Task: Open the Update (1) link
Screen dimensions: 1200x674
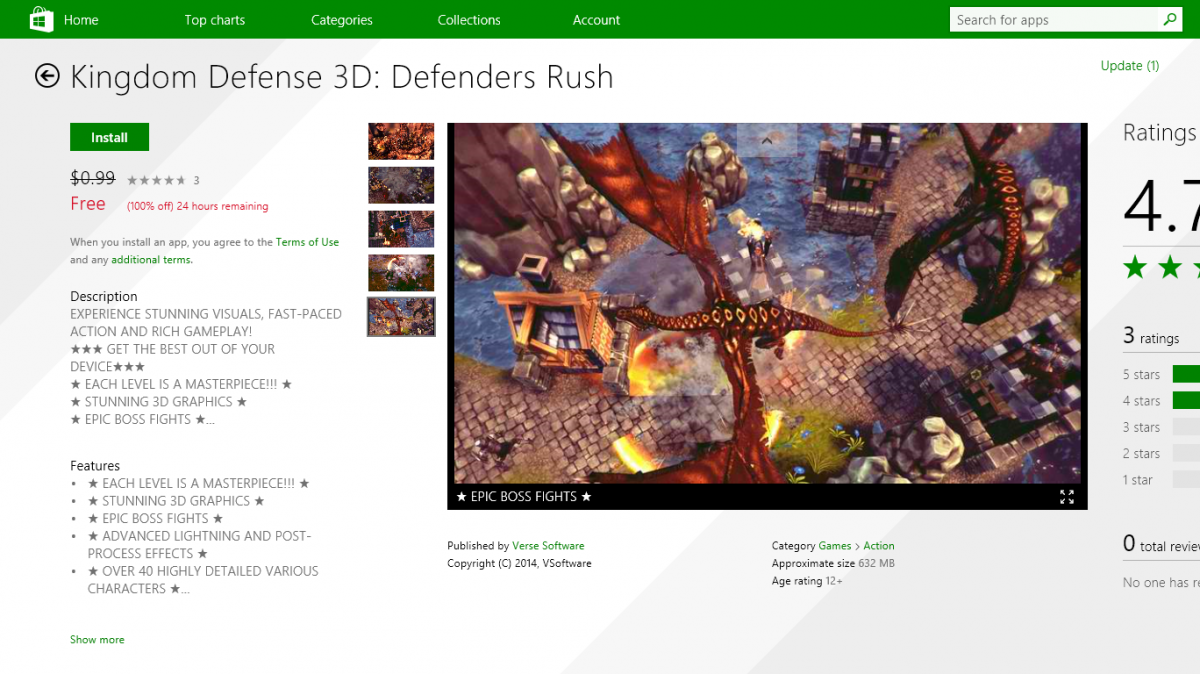Action: (1130, 66)
